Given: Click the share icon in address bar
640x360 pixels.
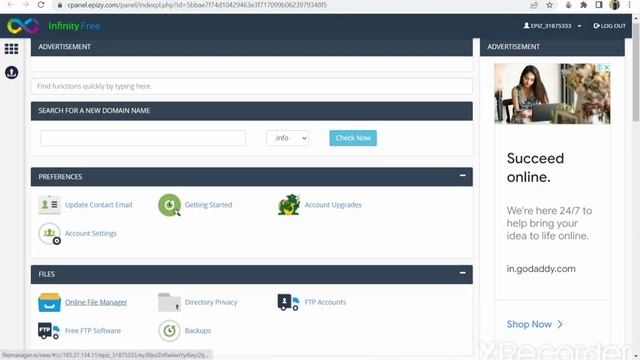Looking at the screenshot, I should click(534, 5).
